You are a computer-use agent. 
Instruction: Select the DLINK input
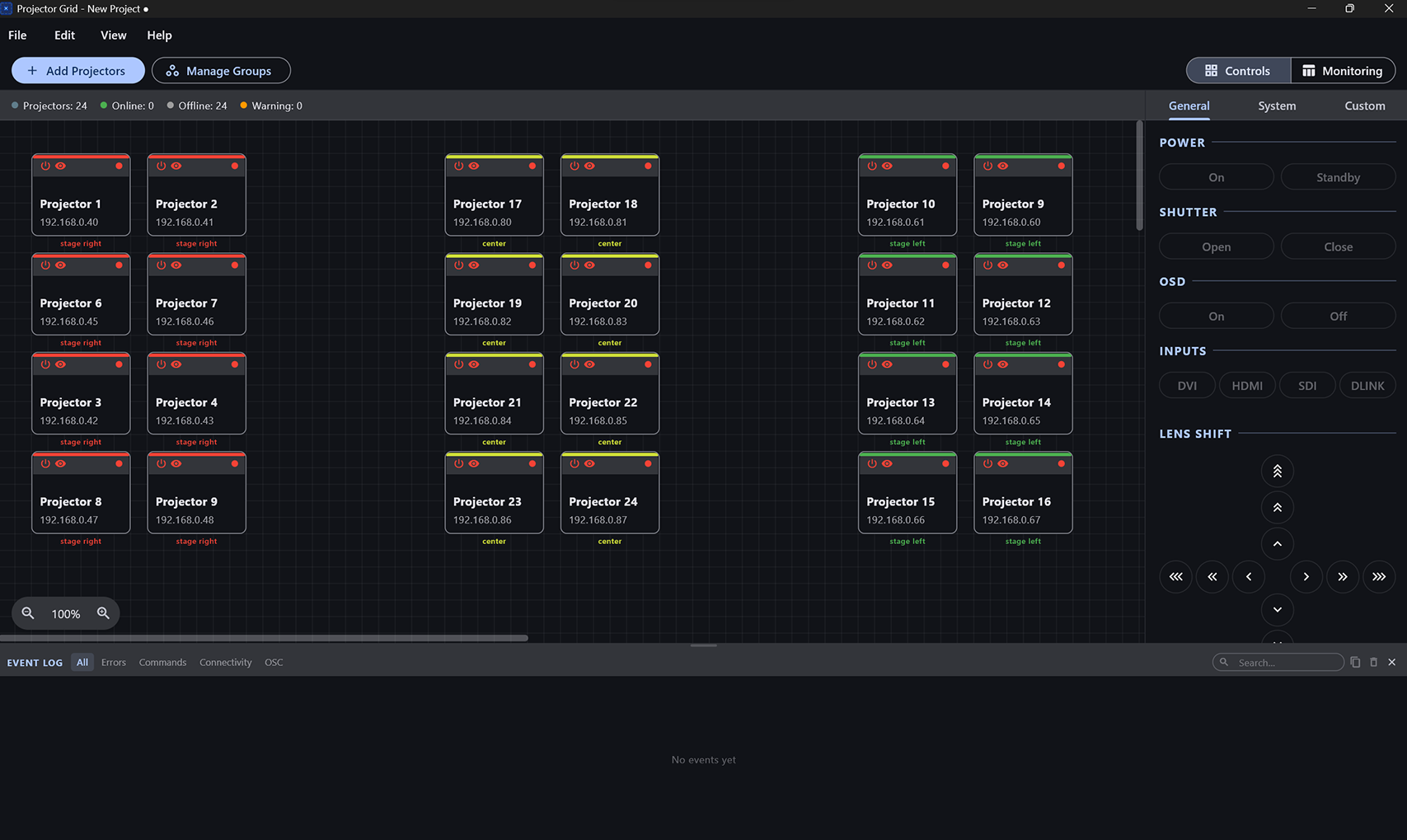point(1367,385)
